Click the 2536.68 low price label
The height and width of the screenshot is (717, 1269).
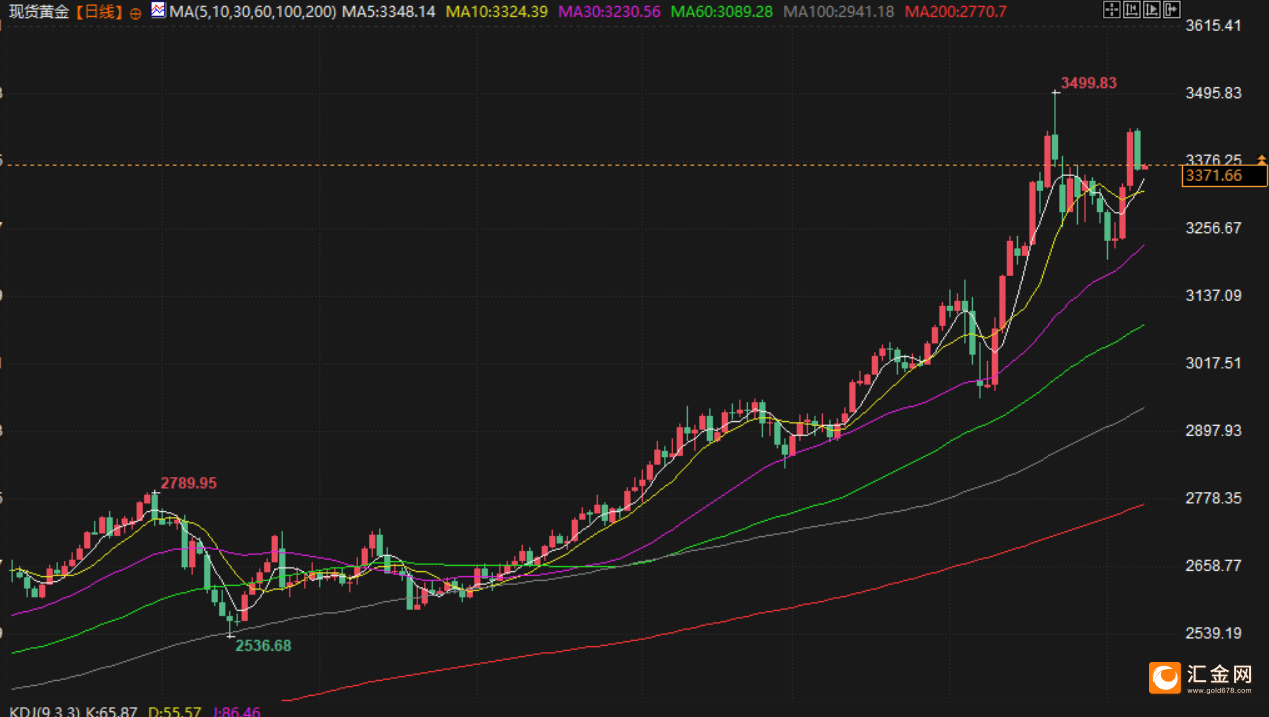click(x=263, y=646)
